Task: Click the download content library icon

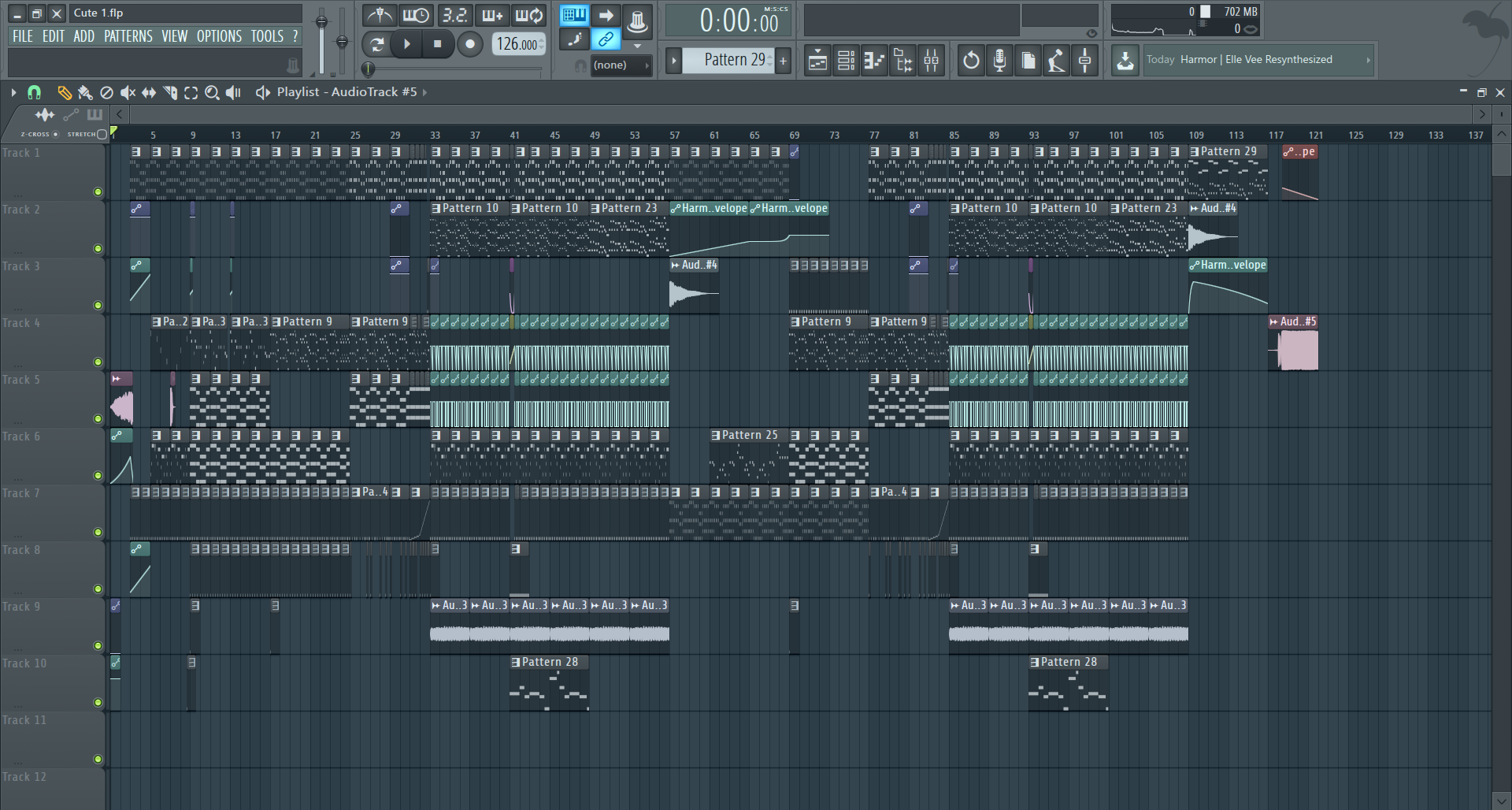Action: (x=1125, y=61)
